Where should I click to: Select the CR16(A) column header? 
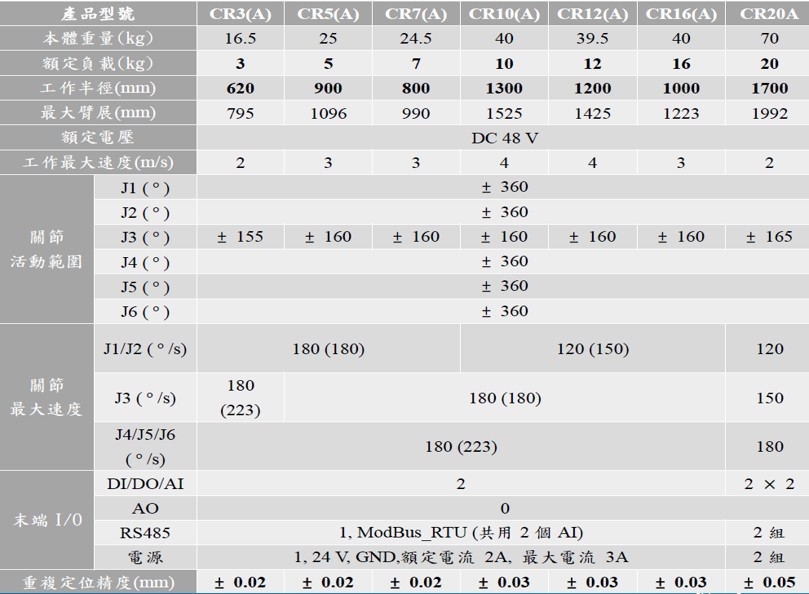[681, 13]
